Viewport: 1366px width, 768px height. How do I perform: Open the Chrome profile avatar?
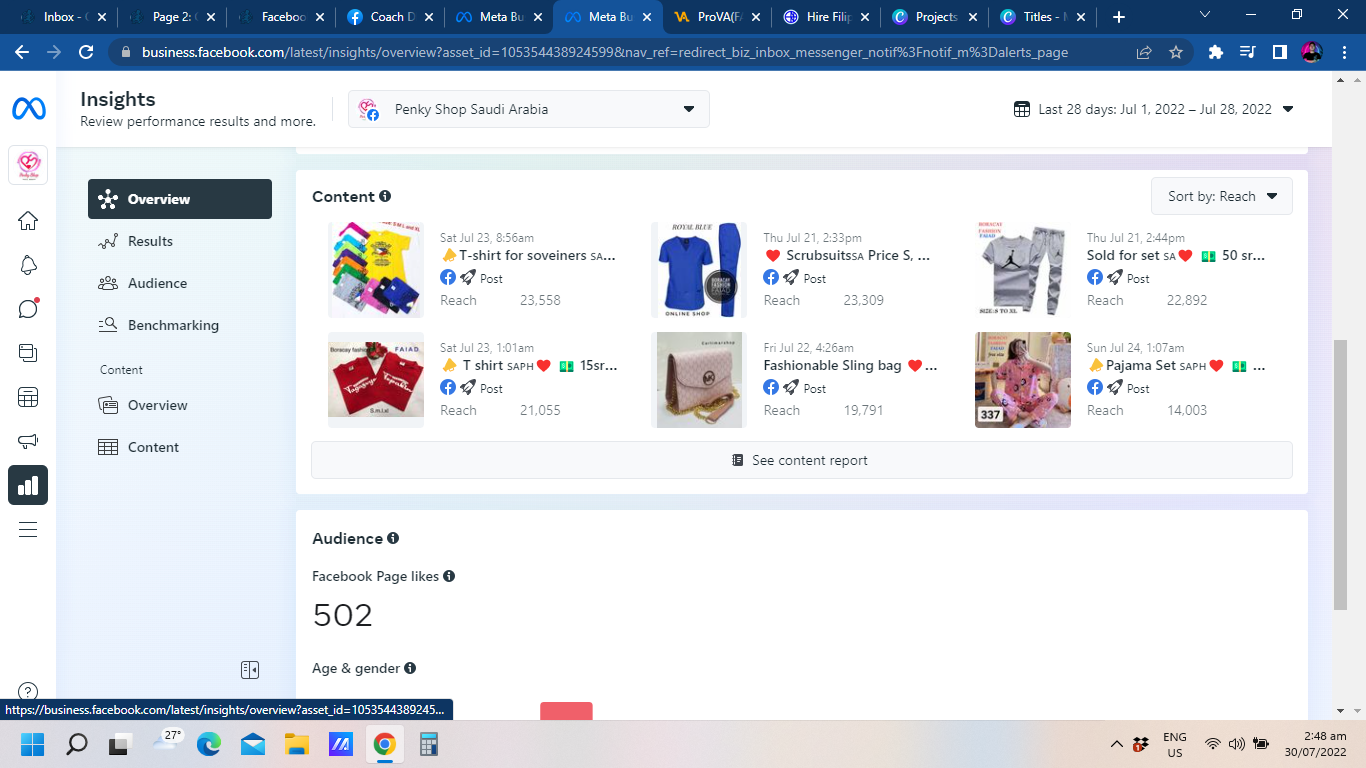pos(1312,52)
